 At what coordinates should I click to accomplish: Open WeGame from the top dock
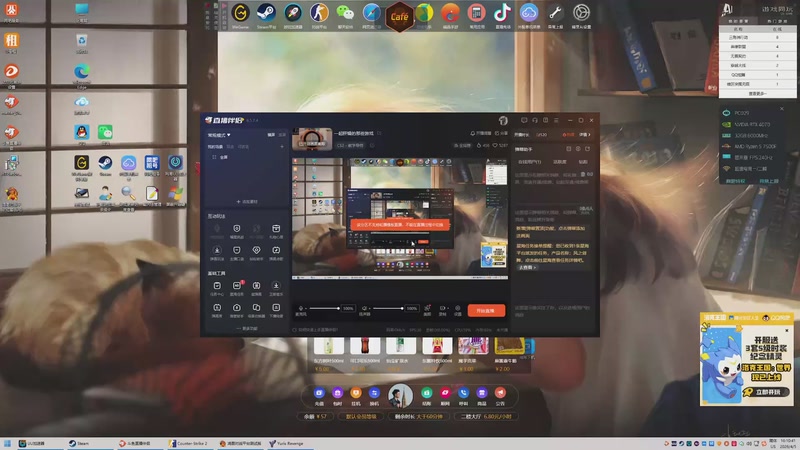(x=240, y=13)
